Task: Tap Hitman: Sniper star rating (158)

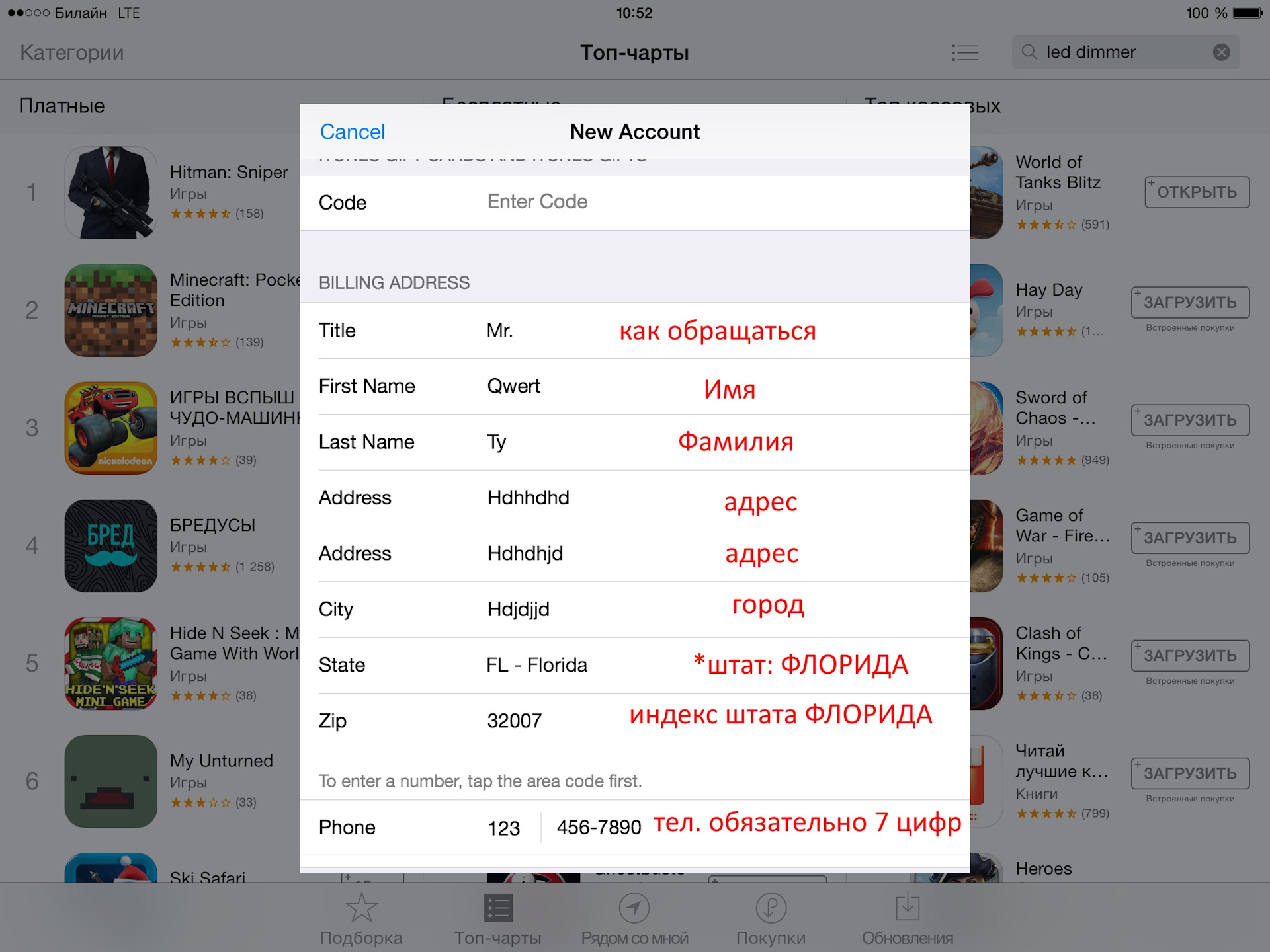Action: 217,214
